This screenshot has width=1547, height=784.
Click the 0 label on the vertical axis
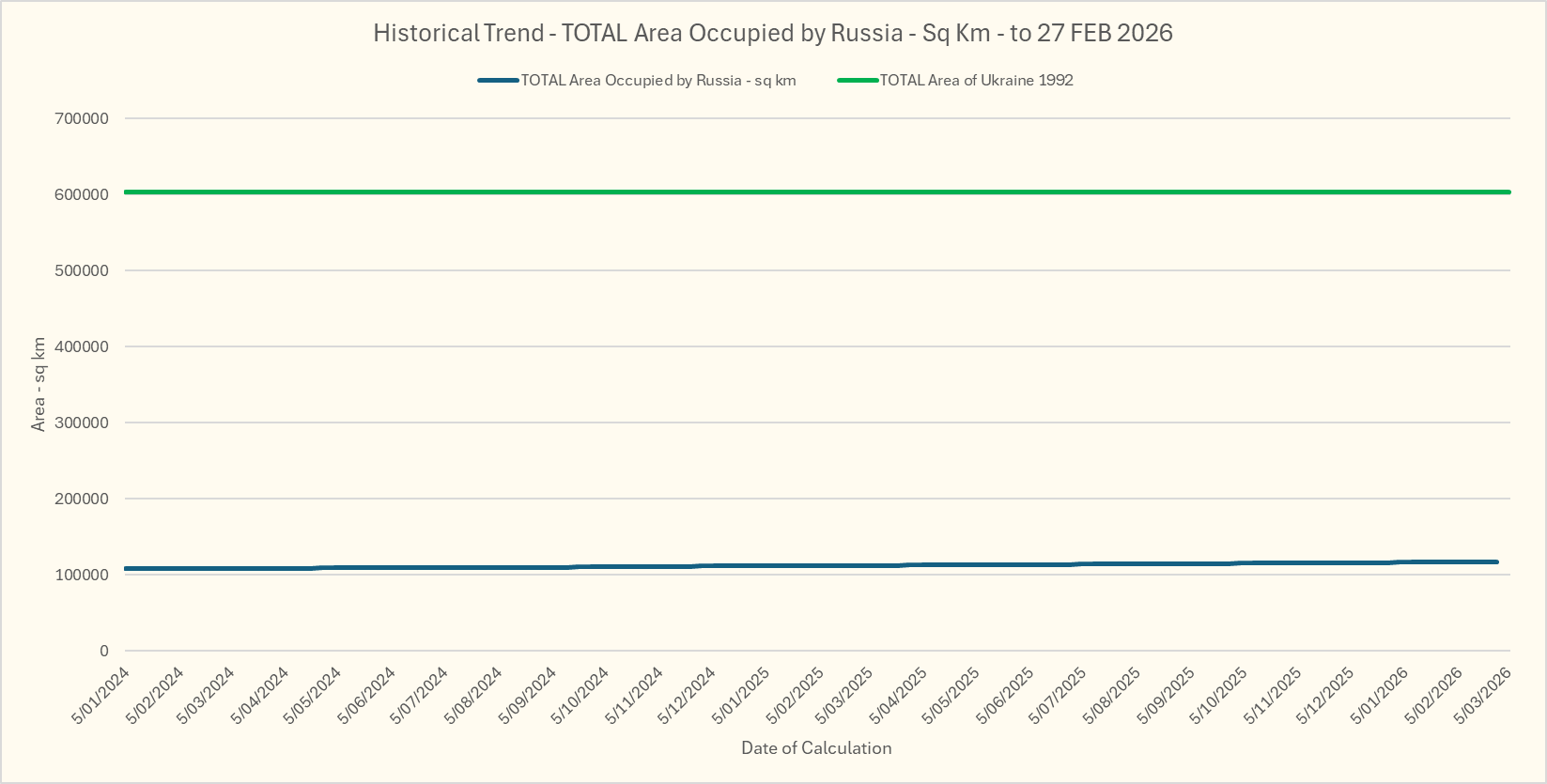click(103, 651)
